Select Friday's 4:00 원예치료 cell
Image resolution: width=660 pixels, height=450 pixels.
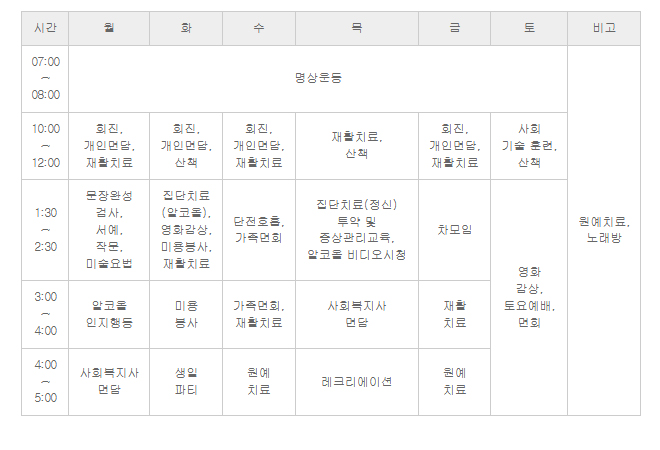click(x=455, y=382)
